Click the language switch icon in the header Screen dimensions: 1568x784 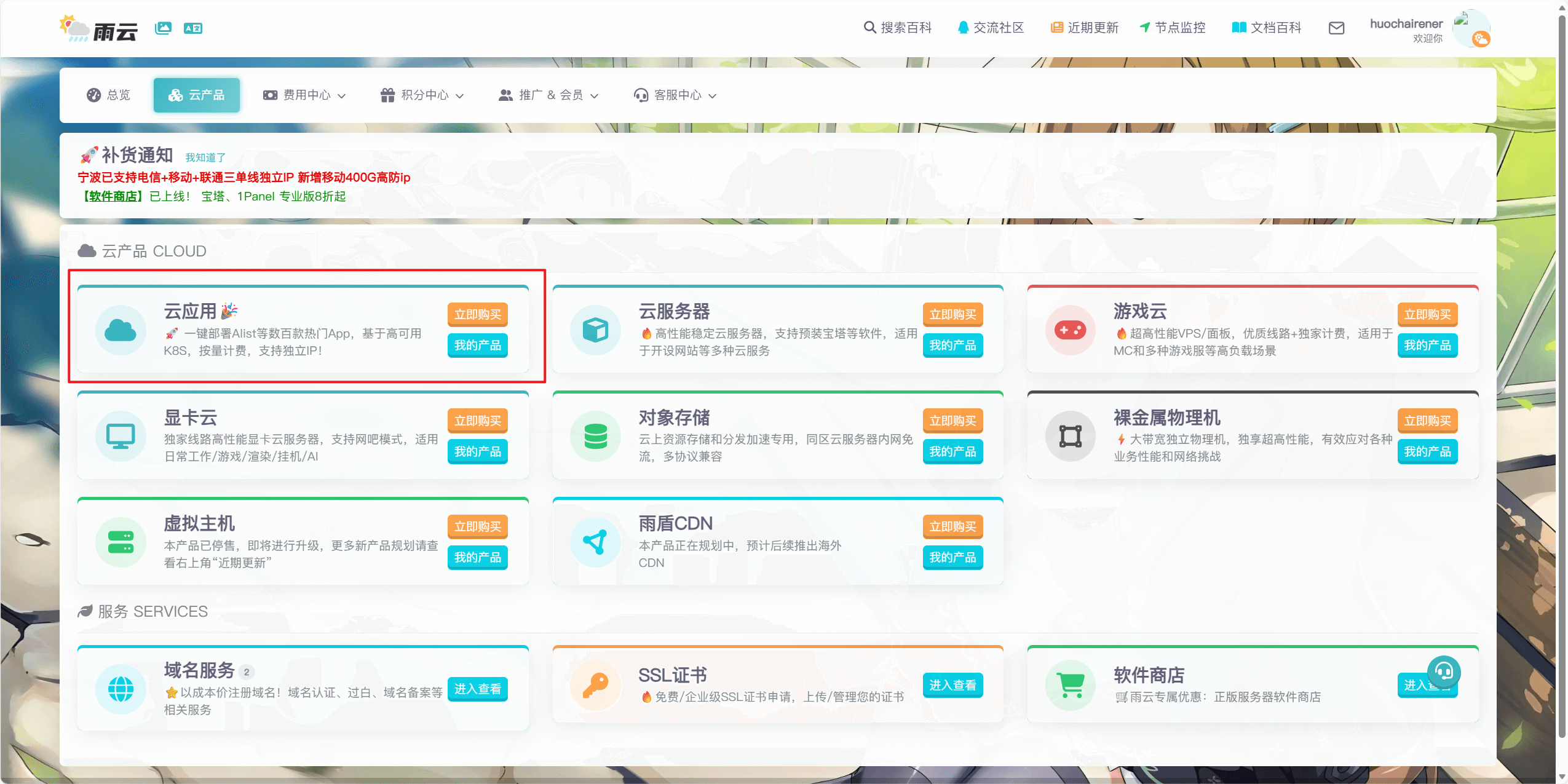pos(192,28)
